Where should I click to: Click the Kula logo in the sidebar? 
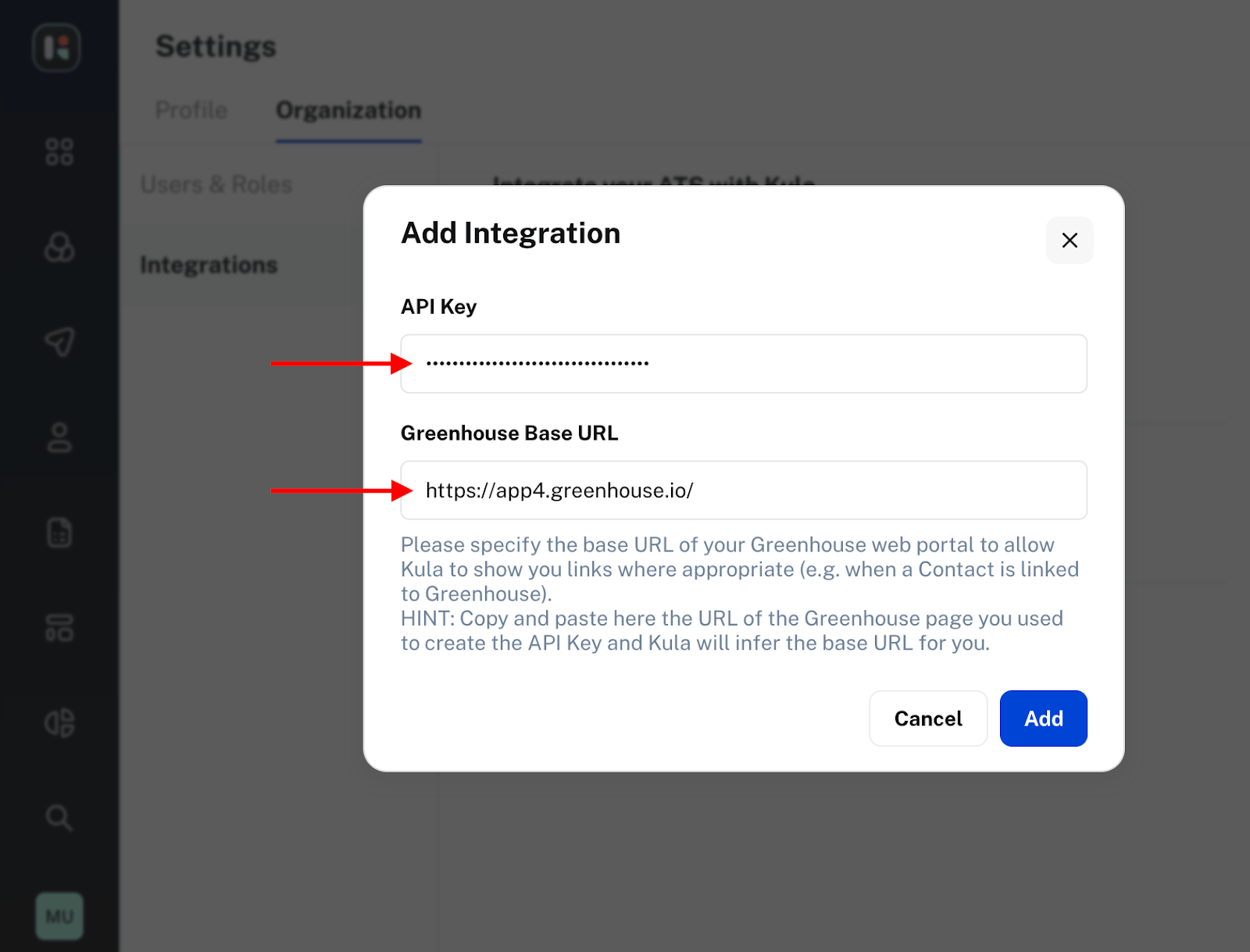tap(56, 48)
